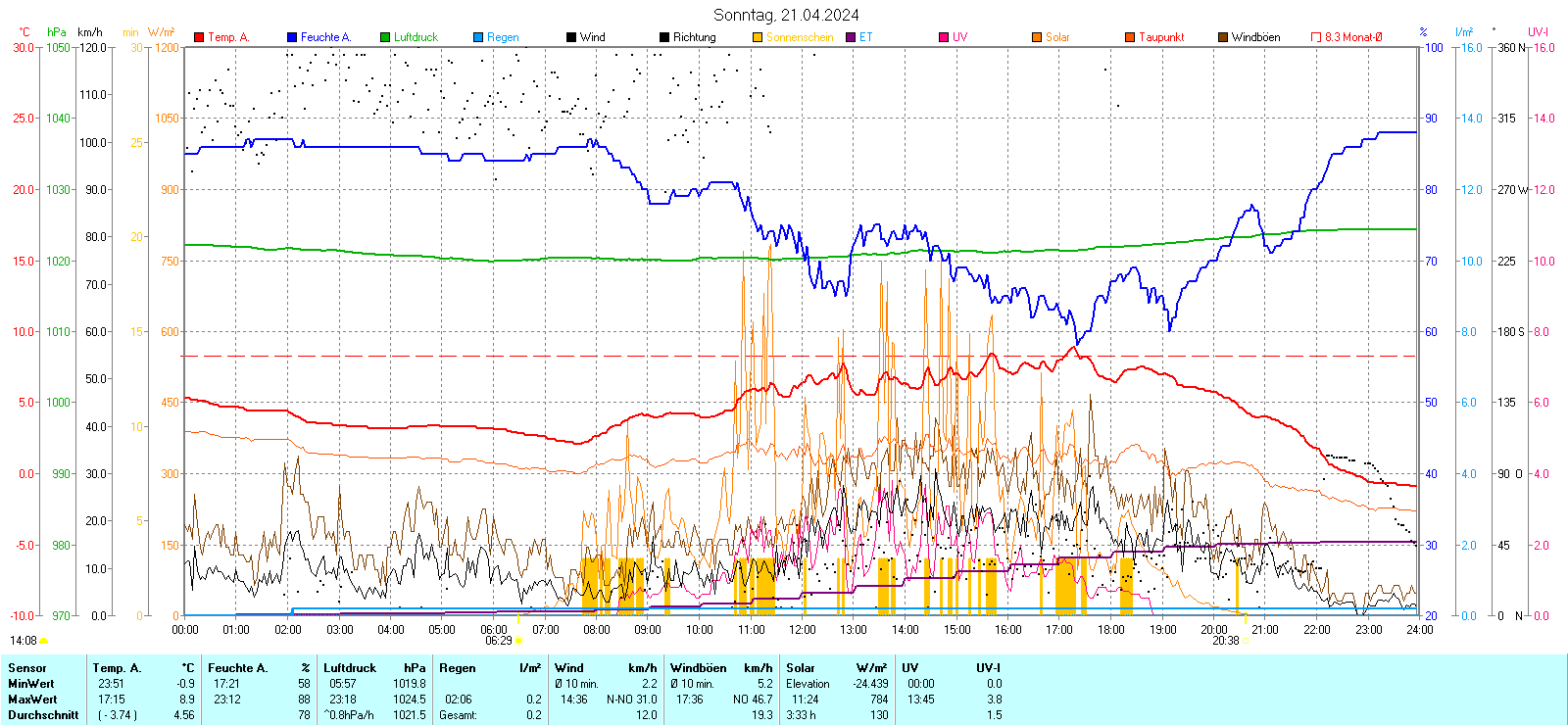The width and height of the screenshot is (1568, 725).
Task: Click the red Temp. A. legend swatch
Action: [x=199, y=37]
